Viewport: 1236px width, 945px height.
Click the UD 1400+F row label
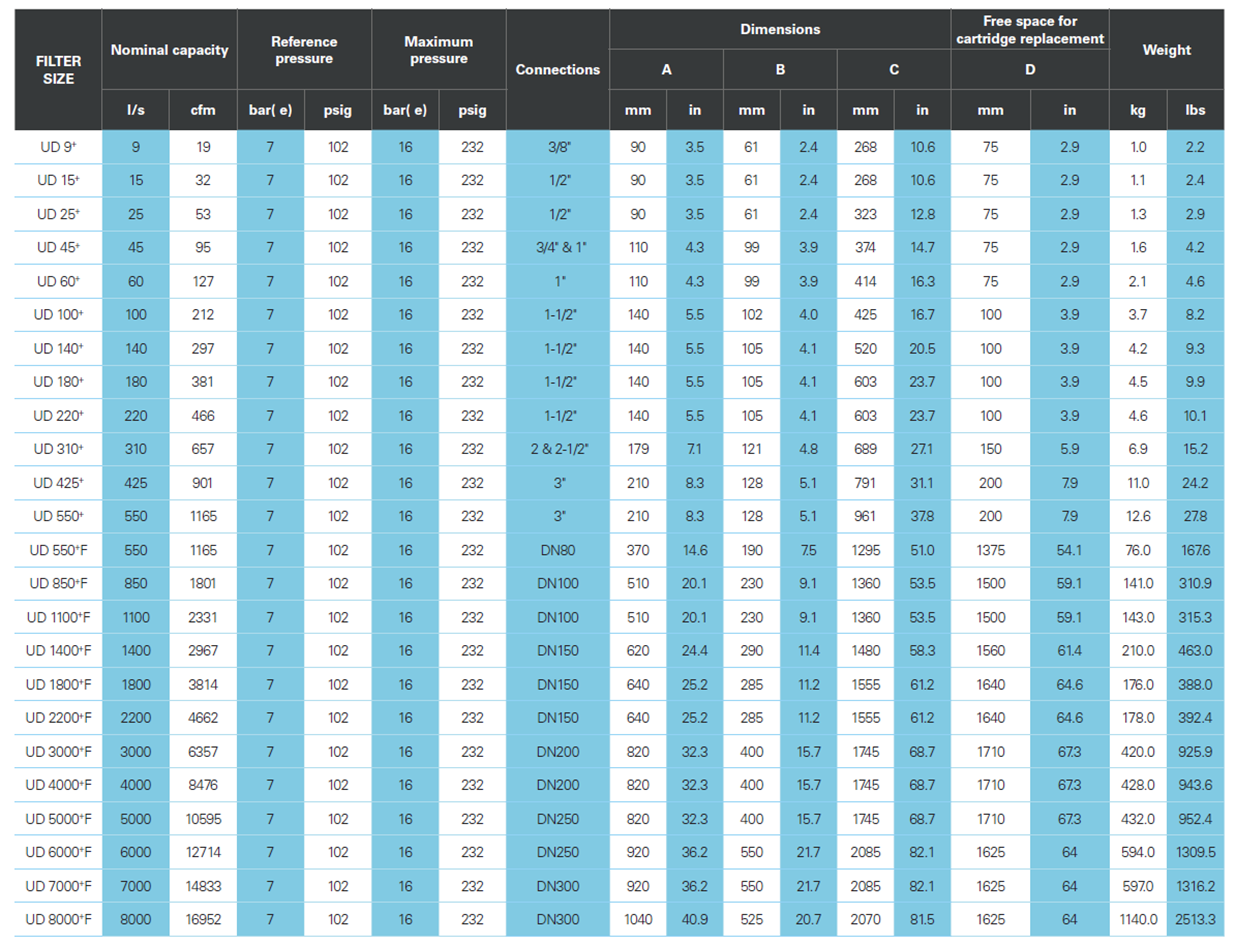(x=58, y=651)
